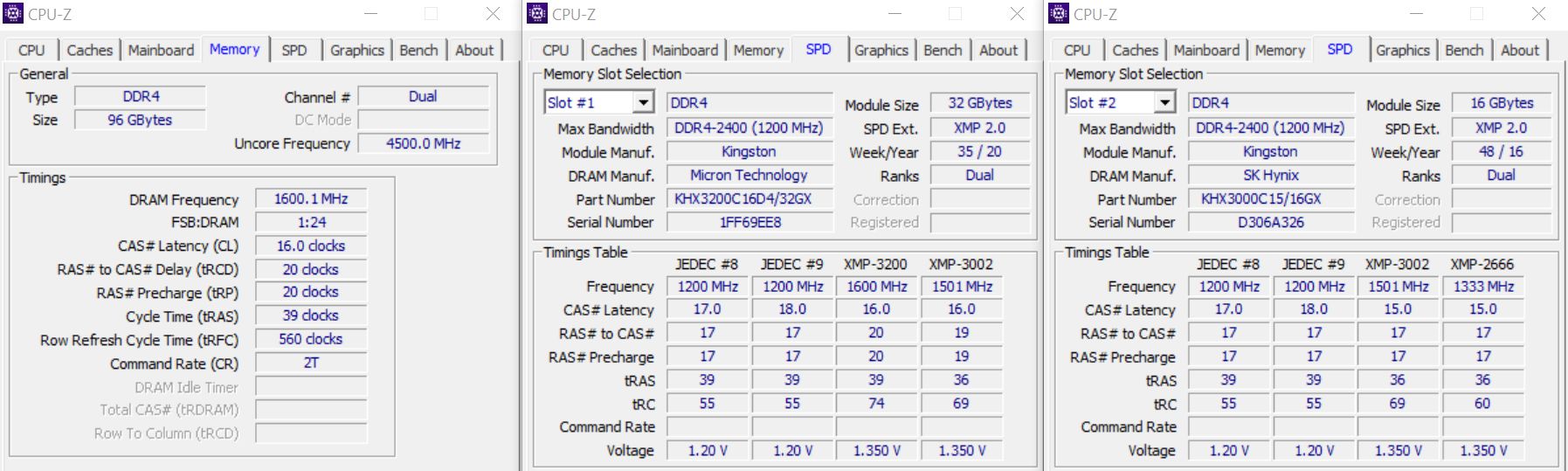Image resolution: width=1568 pixels, height=471 pixels.
Task: Open Graphics tab in third window
Action: 1403,50
